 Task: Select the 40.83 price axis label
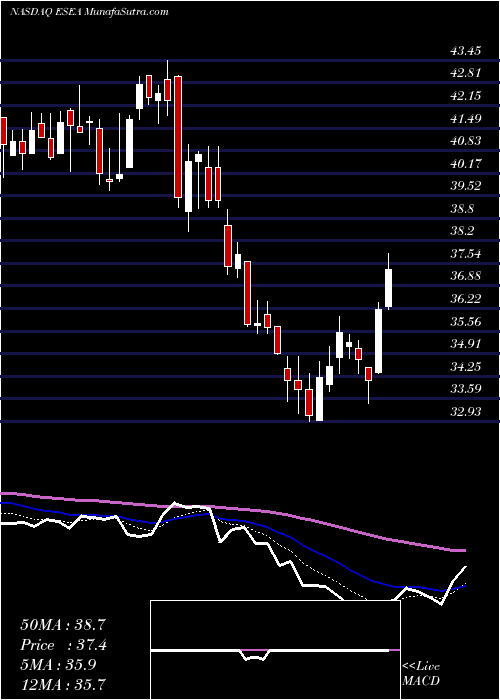466,141
